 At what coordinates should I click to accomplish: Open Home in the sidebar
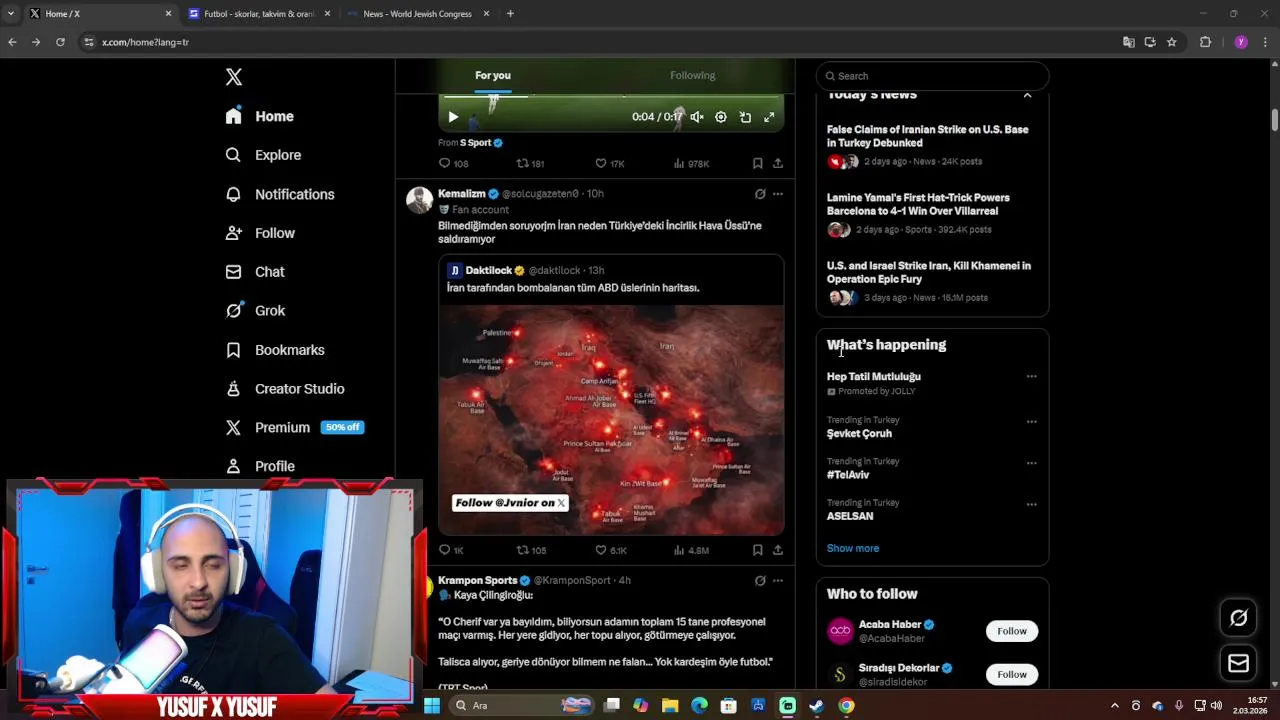point(260,116)
